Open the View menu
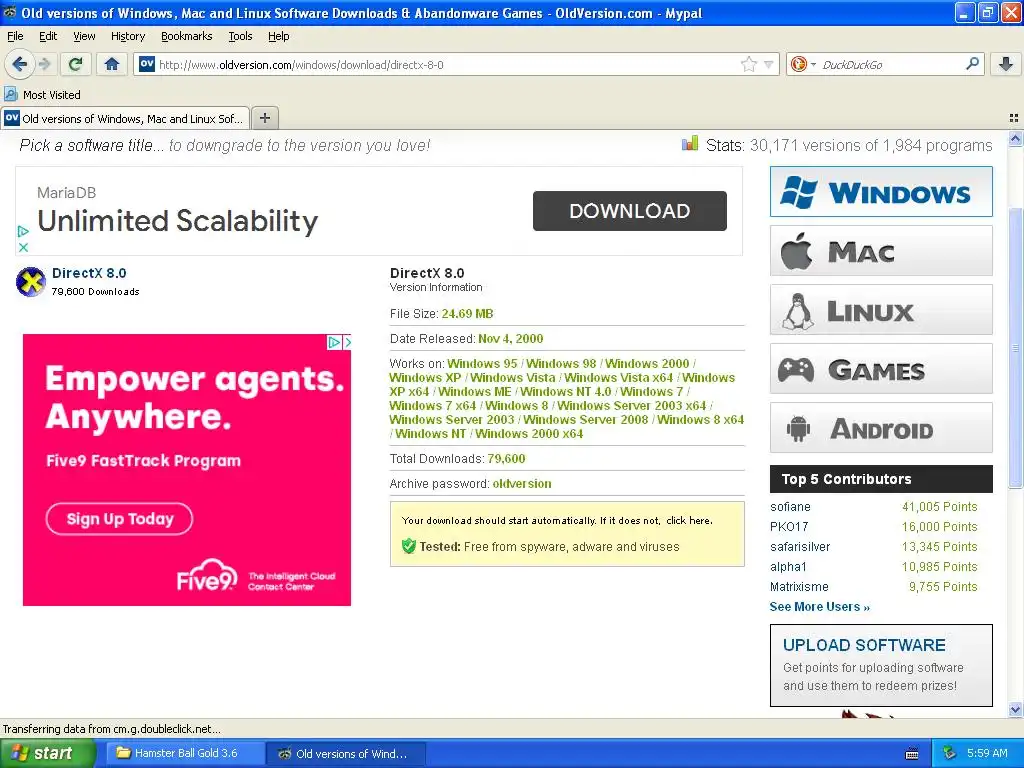The height and width of the screenshot is (768, 1024). (x=84, y=36)
